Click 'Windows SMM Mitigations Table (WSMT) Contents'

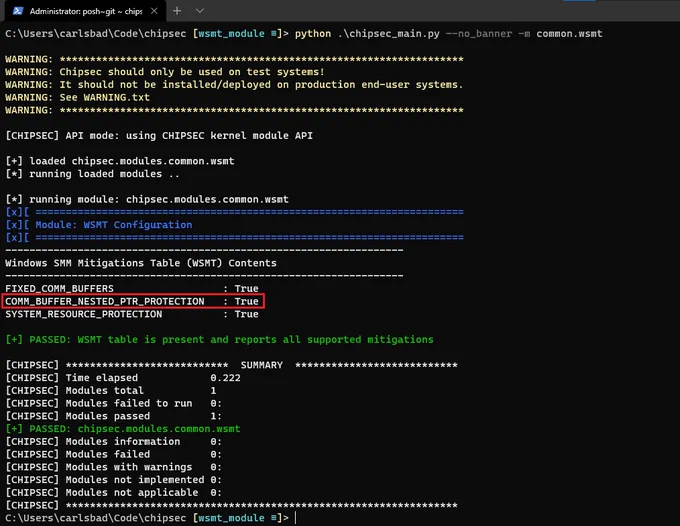[141, 263]
